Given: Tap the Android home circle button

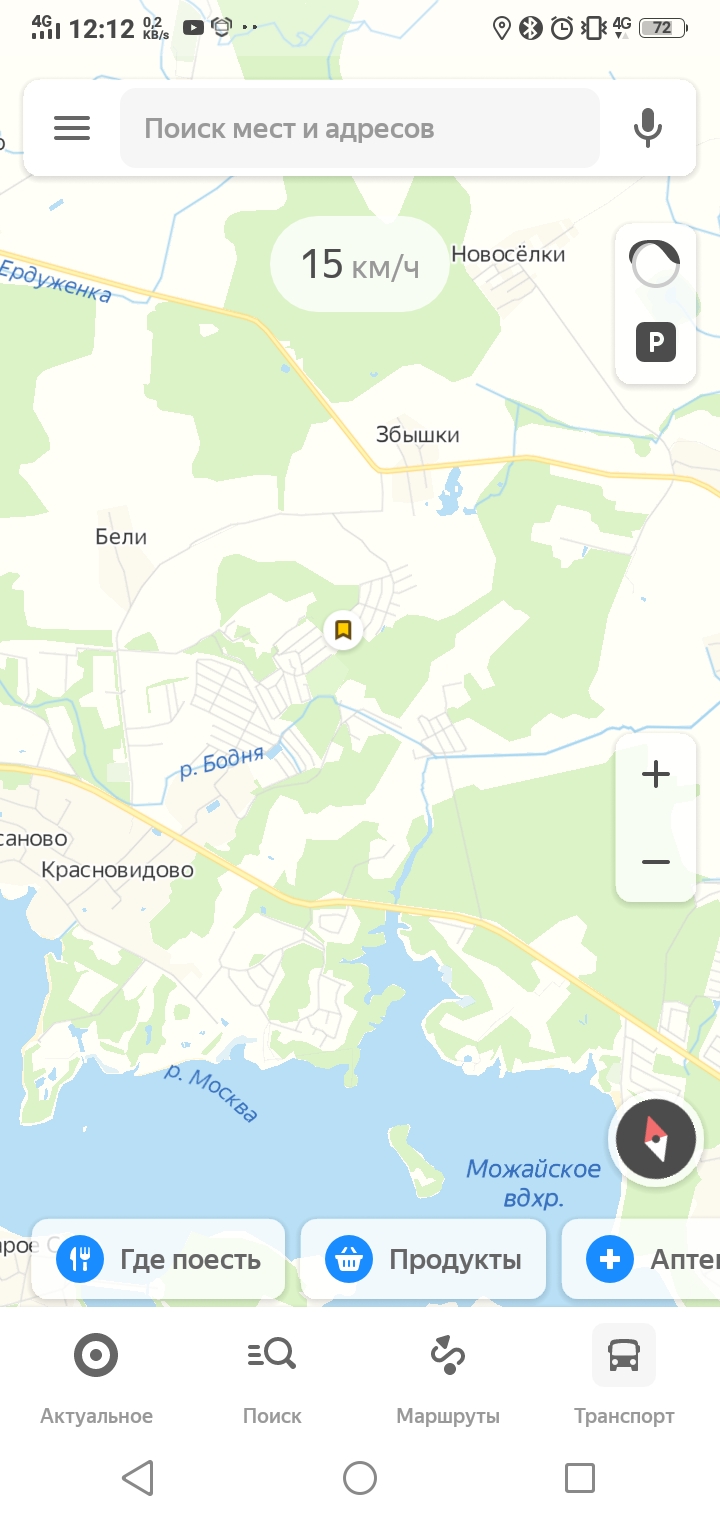Looking at the screenshot, I should click(x=360, y=1477).
